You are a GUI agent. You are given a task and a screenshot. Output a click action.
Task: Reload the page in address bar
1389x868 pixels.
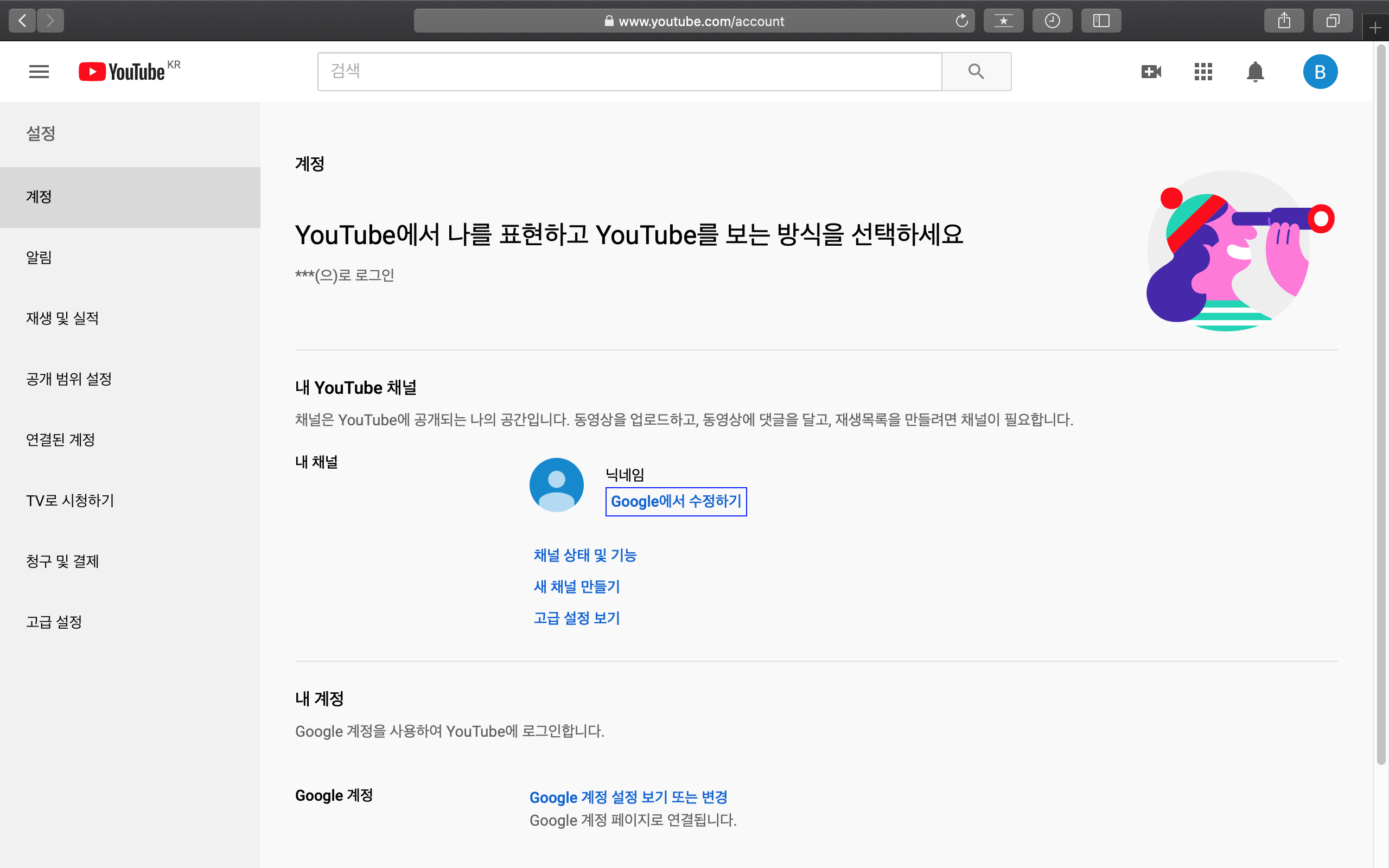(961, 21)
